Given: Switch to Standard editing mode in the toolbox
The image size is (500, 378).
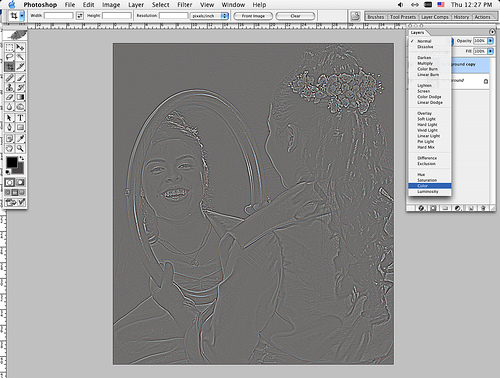Looking at the screenshot, I should click(x=9, y=182).
